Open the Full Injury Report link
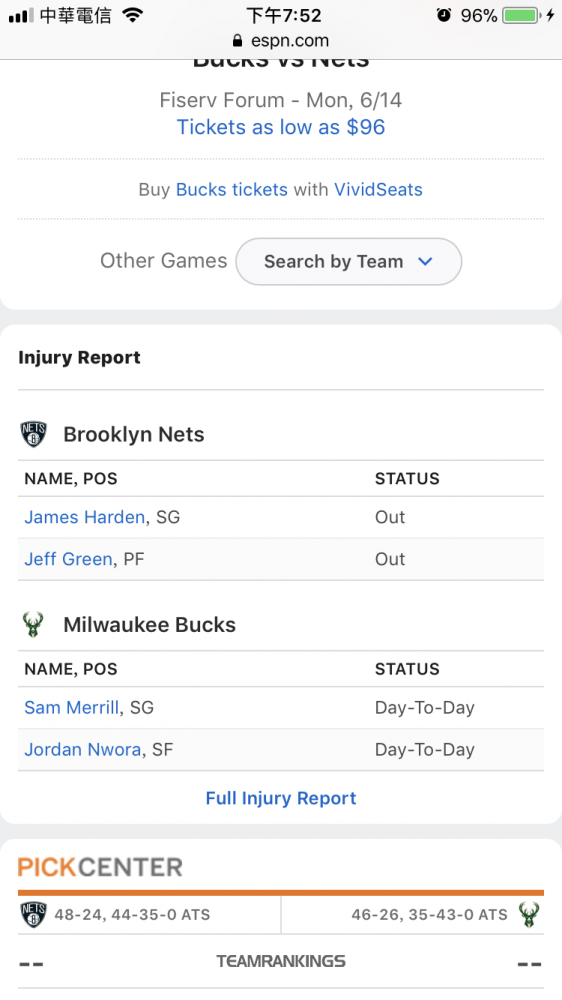Image resolution: width=562 pixels, height=1000 pixels. [281, 798]
